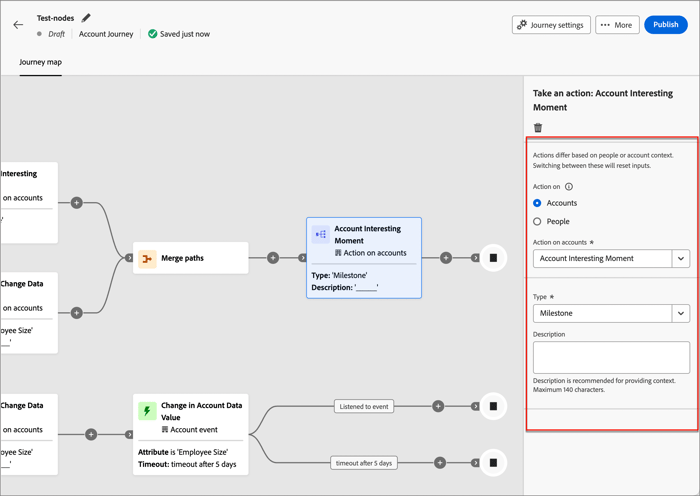The width and height of the screenshot is (700, 496).
Task: Click the Merge paths node icon
Action: [x=147, y=258]
